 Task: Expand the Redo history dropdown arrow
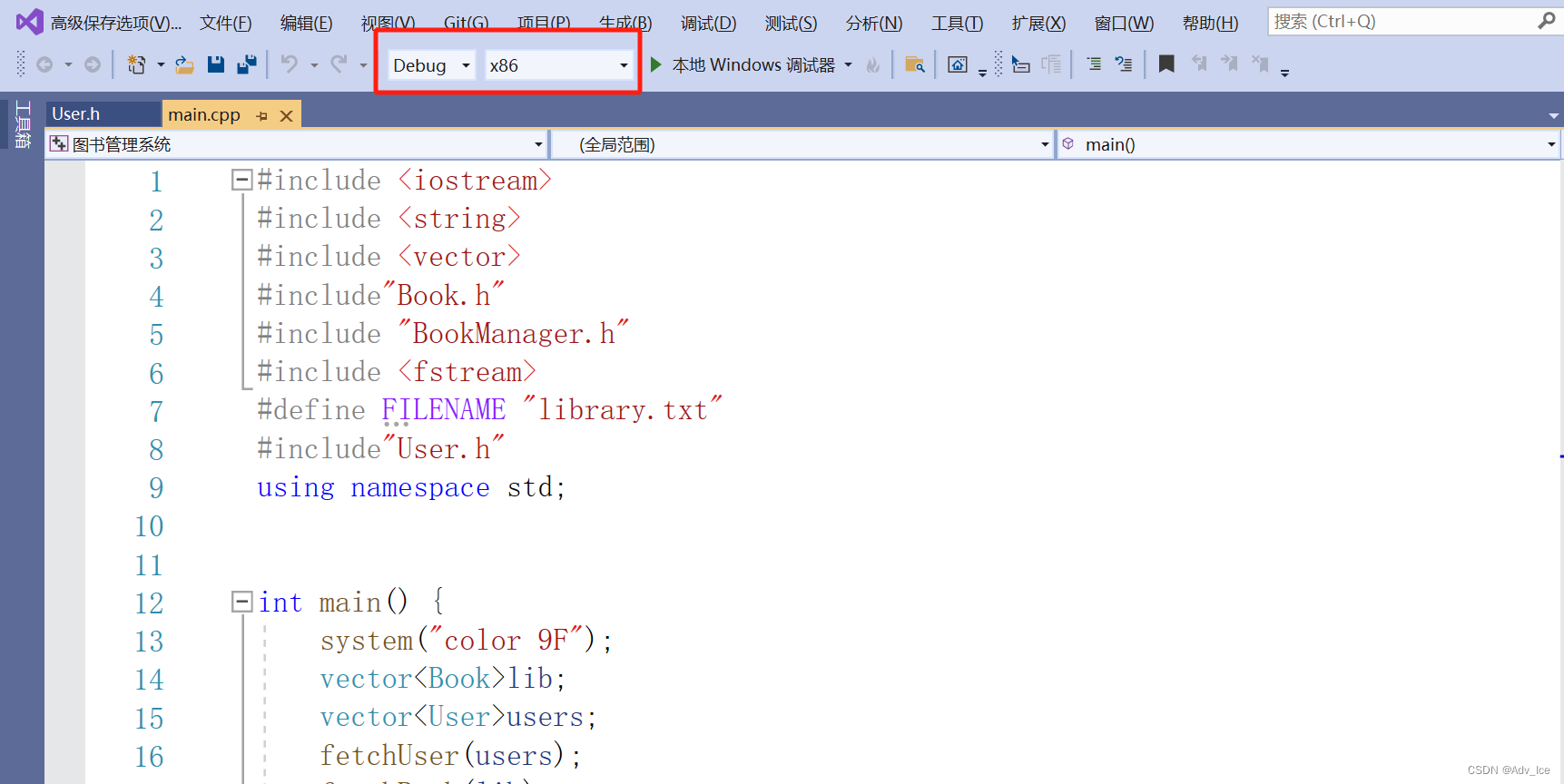tap(363, 64)
